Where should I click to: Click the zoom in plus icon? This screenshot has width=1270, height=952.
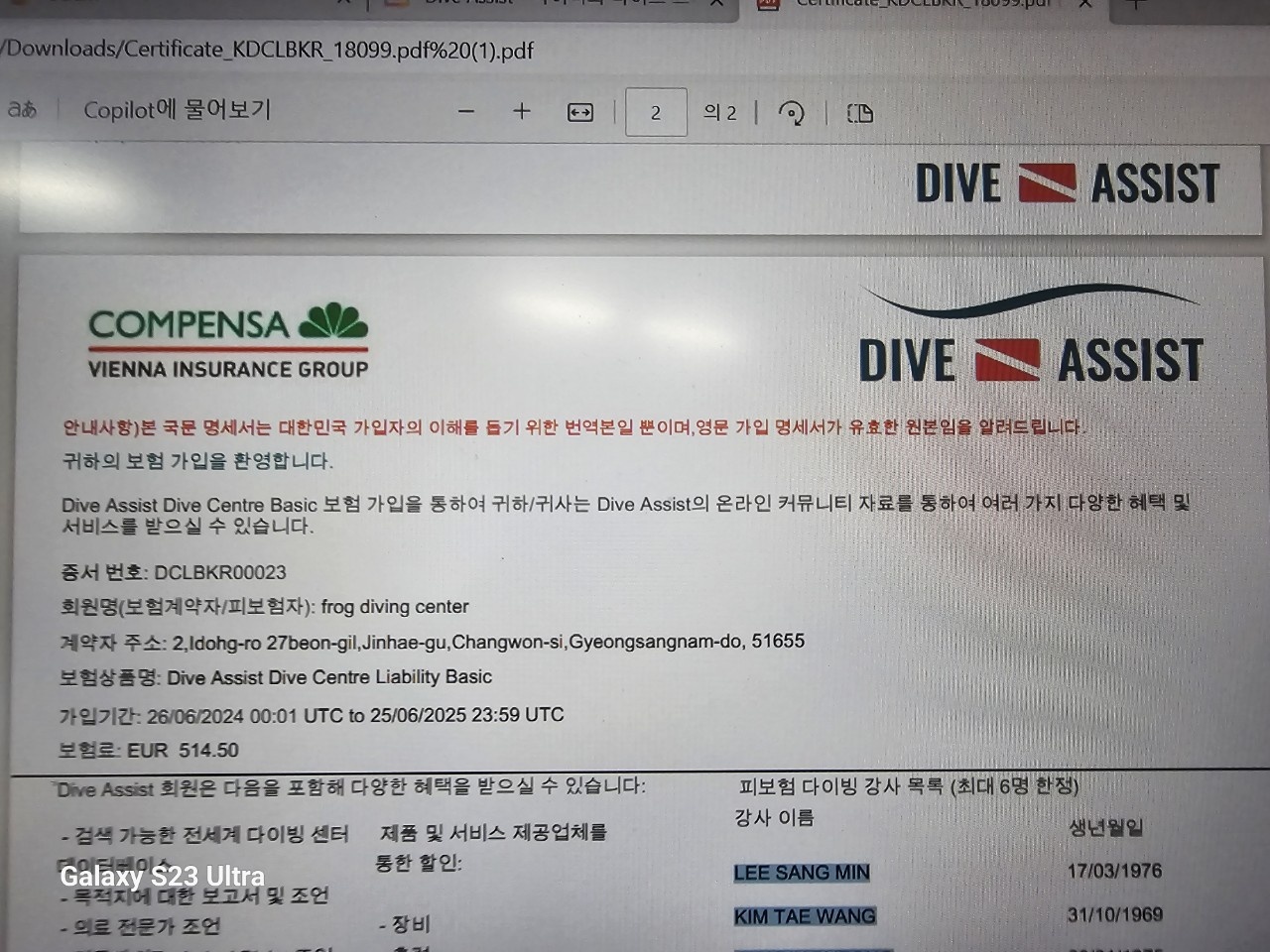click(x=521, y=111)
